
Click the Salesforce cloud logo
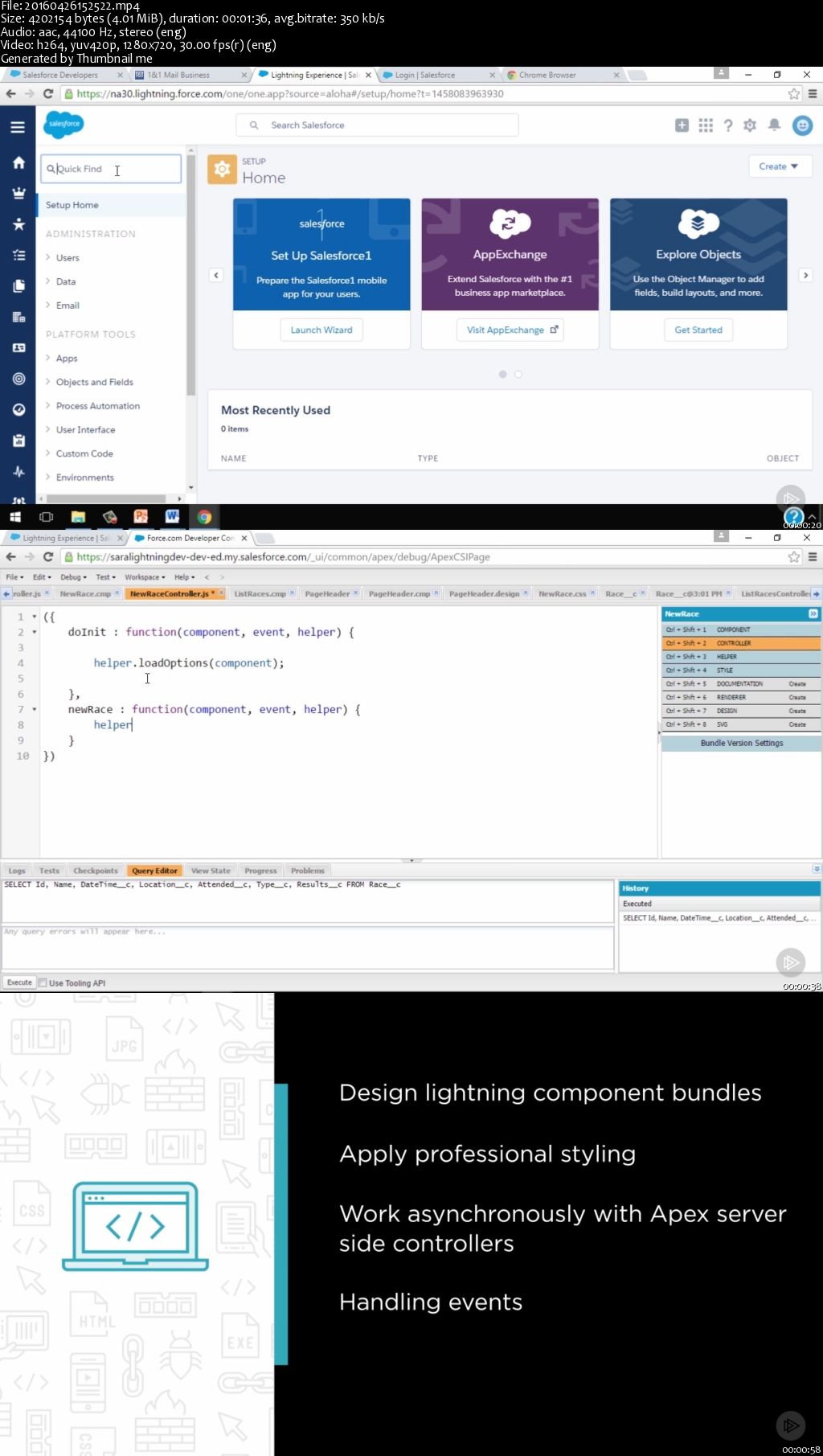pyautogui.click(x=63, y=124)
